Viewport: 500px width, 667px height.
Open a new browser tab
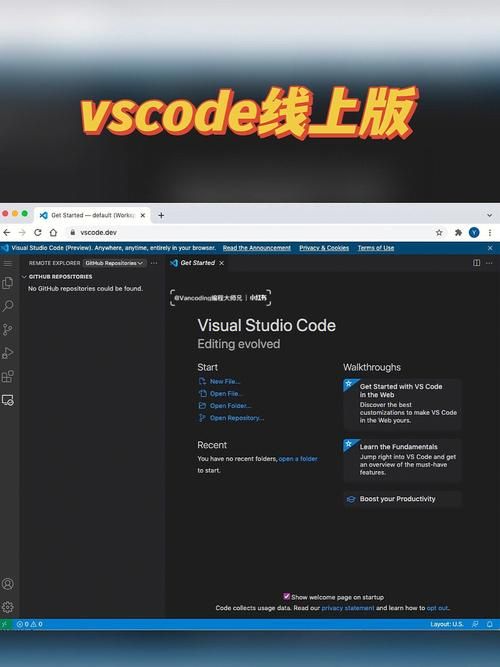click(x=161, y=215)
